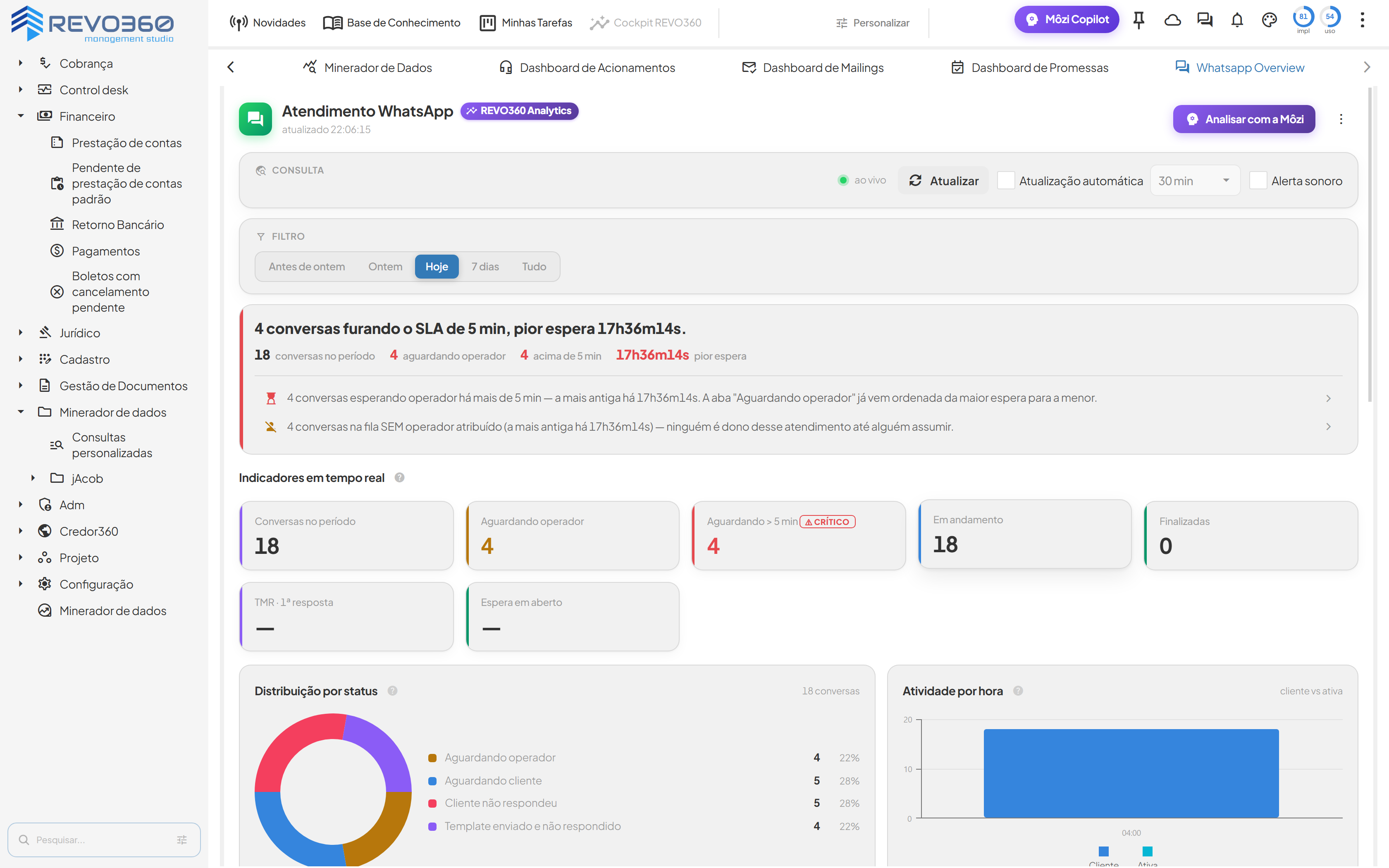The width and height of the screenshot is (1389, 868).
Task: Enable the Atualização automática checkbox
Action: tap(1006, 180)
